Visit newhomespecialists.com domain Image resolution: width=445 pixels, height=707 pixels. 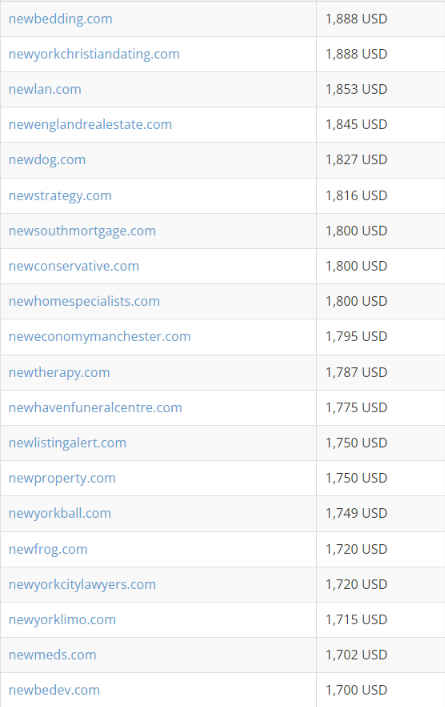click(x=84, y=301)
